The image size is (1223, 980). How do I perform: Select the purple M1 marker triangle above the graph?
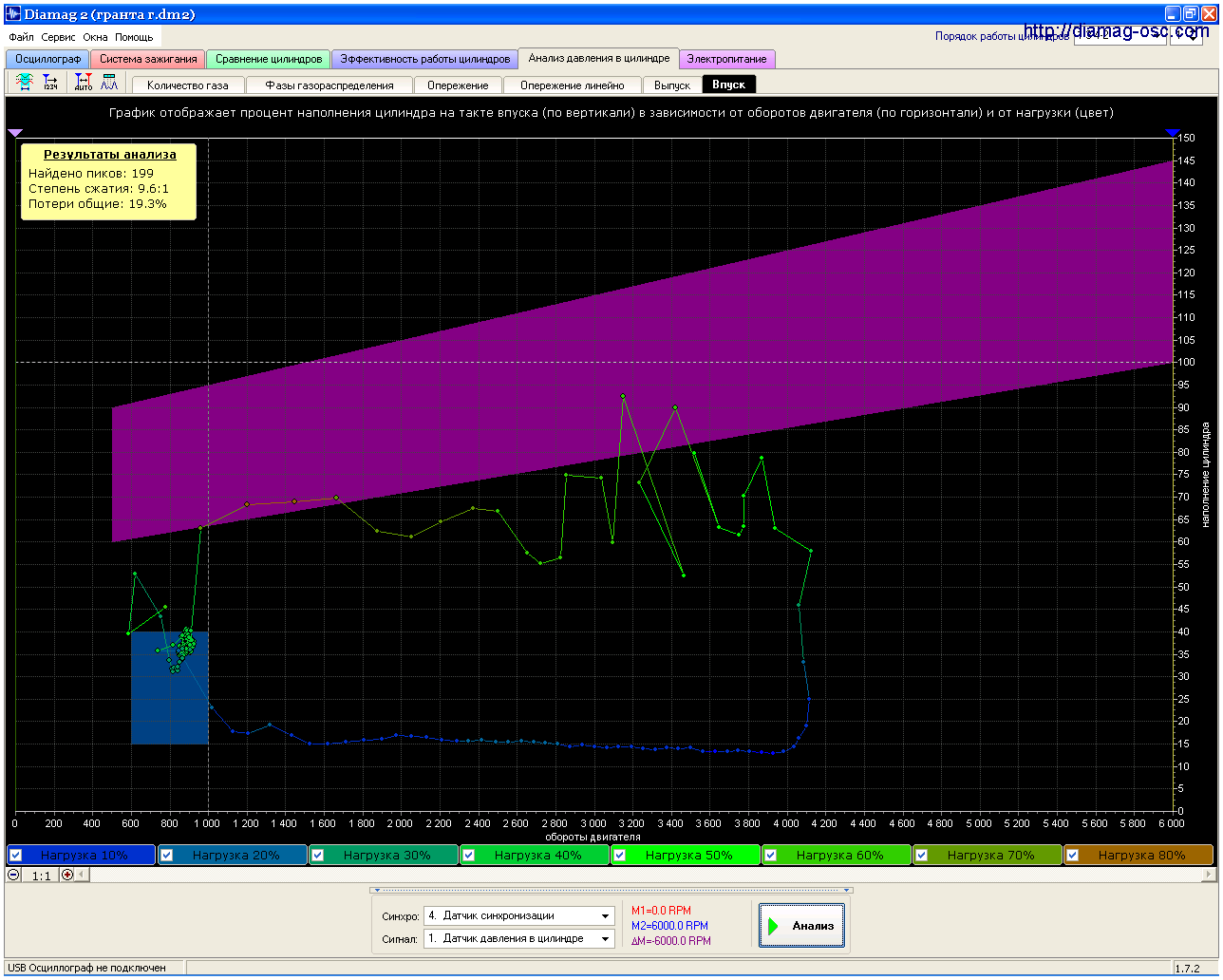pyautogui.click(x=13, y=134)
